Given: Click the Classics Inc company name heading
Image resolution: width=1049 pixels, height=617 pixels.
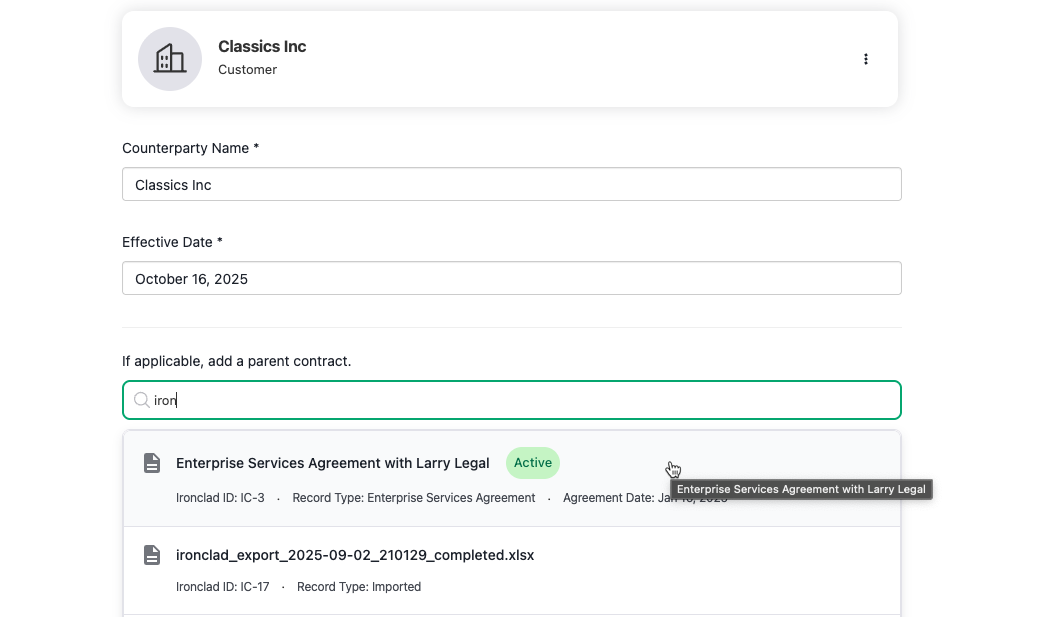Looking at the screenshot, I should point(262,46).
